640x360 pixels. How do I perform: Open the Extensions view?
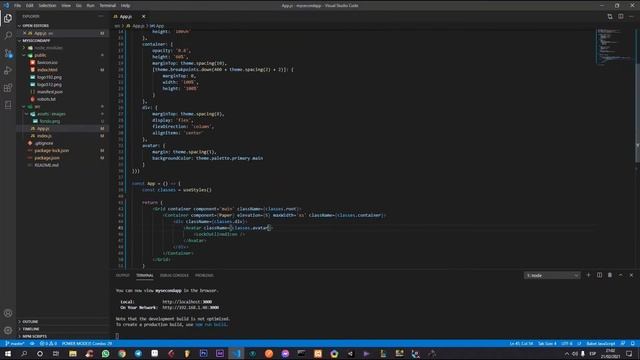point(8,87)
